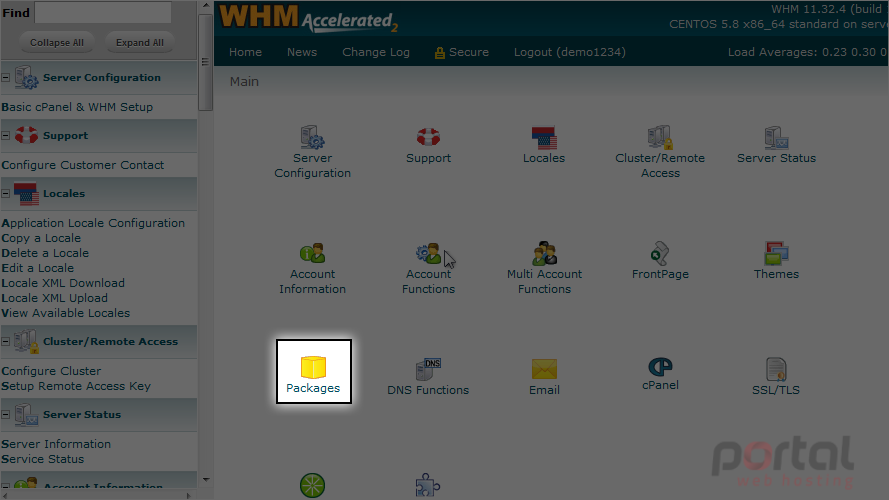Open the SSL/TLS certificate icon
The width and height of the screenshot is (889, 500).
point(776,369)
